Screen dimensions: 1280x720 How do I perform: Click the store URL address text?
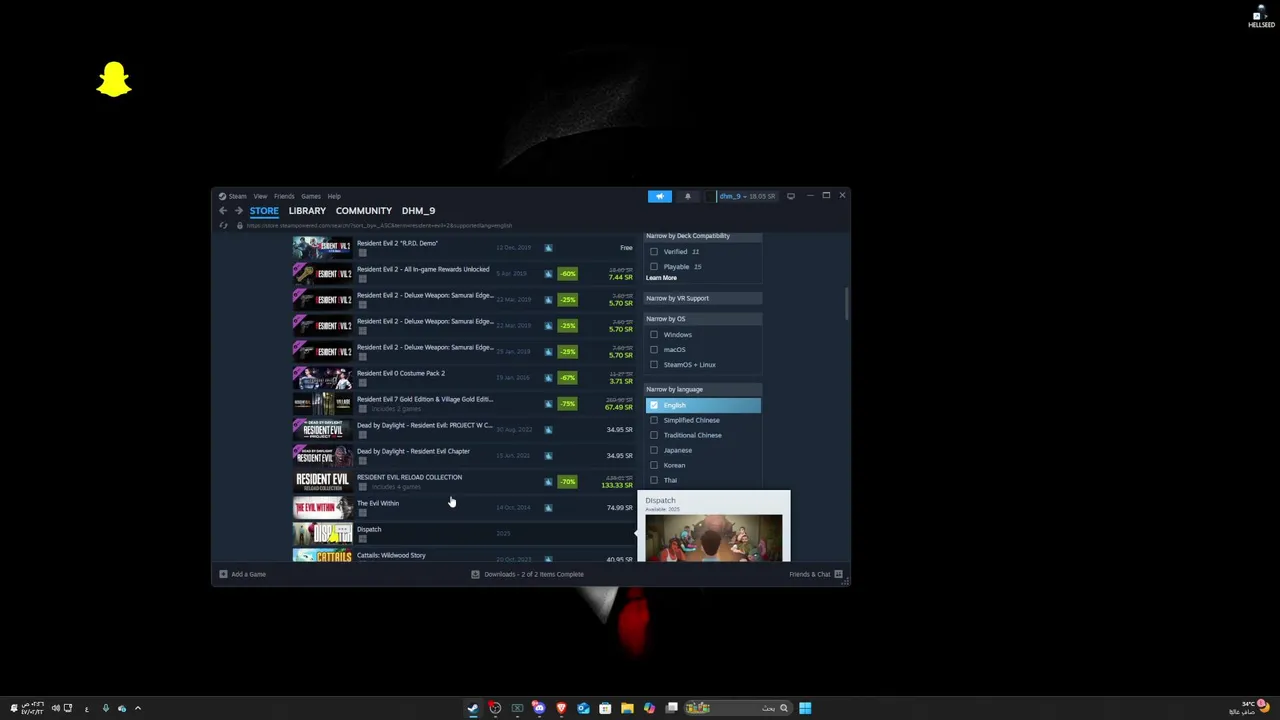[x=379, y=226]
